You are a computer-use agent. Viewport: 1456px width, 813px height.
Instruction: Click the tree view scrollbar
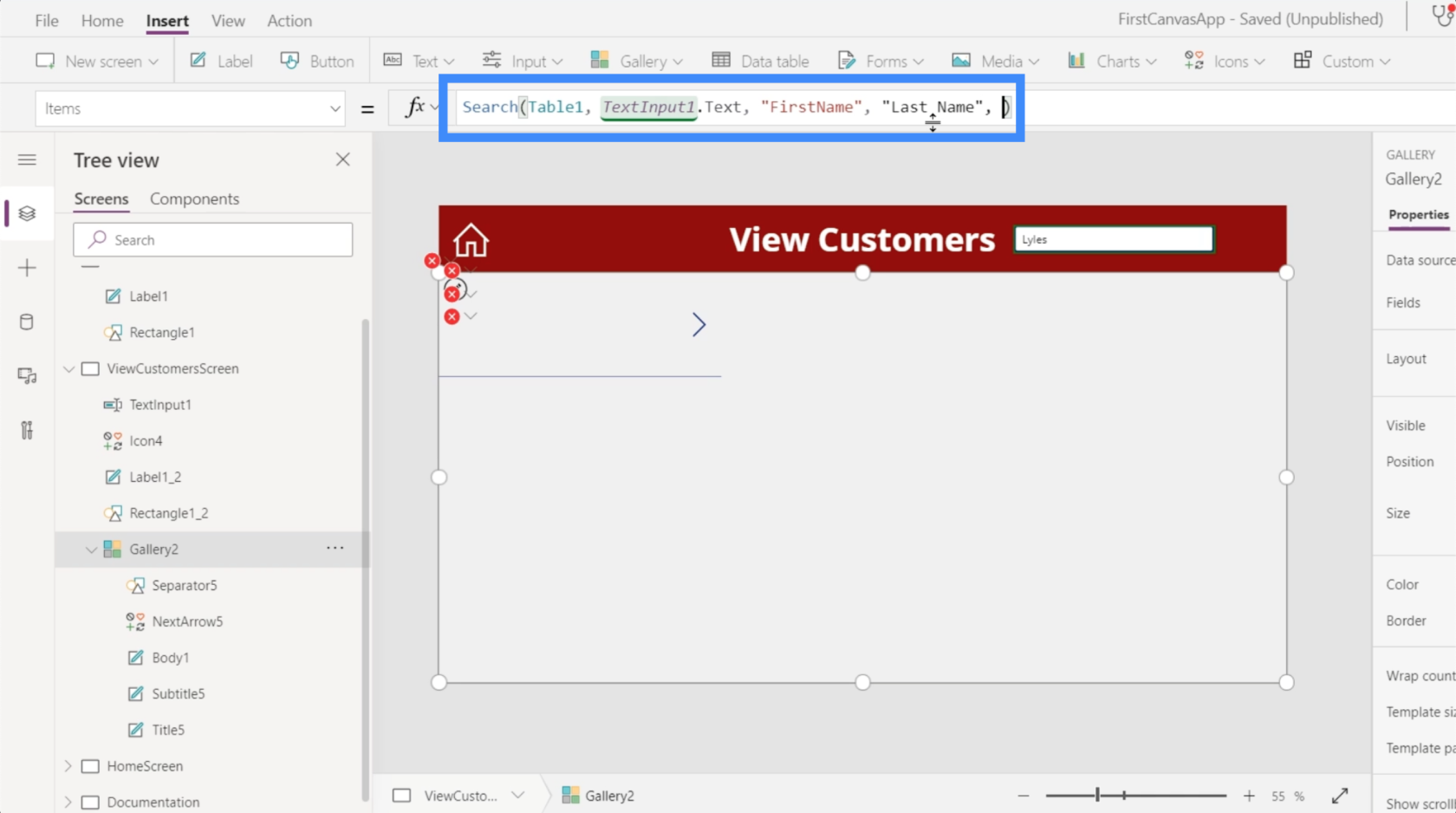[365, 559]
